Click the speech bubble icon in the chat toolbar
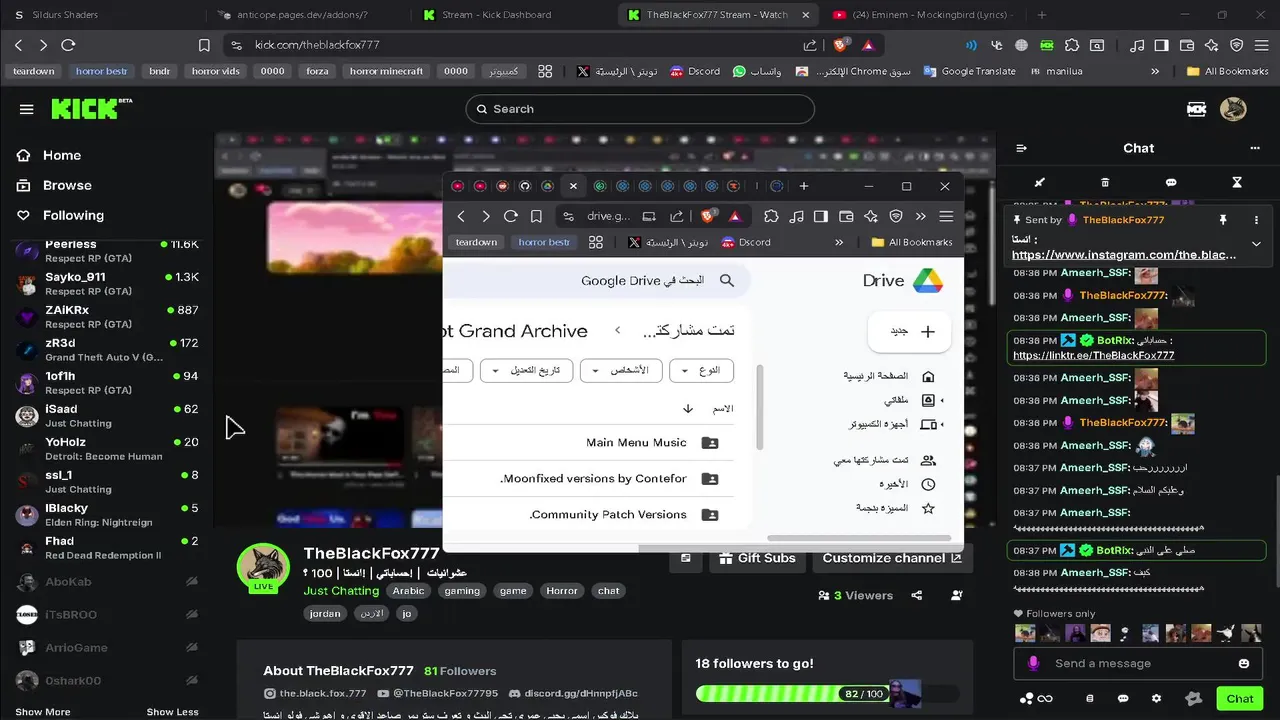The height and width of the screenshot is (720, 1280). tap(1171, 183)
